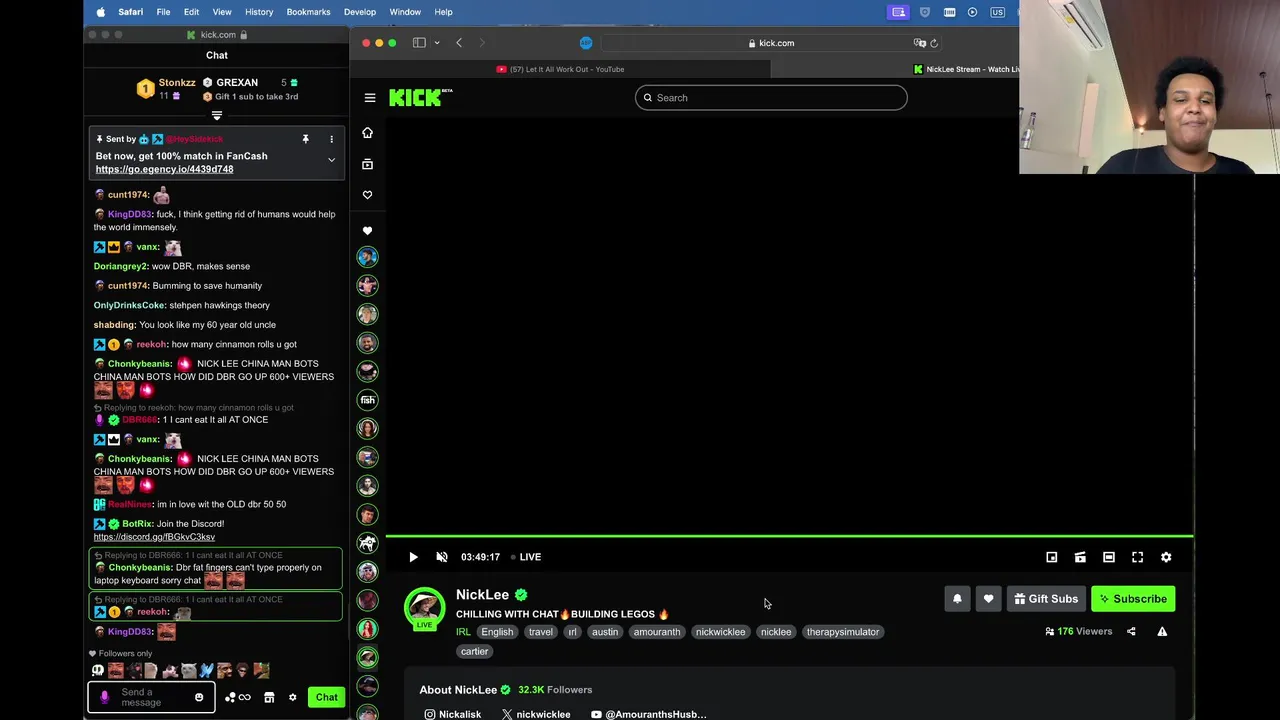Select the amouranth tag

(657, 632)
